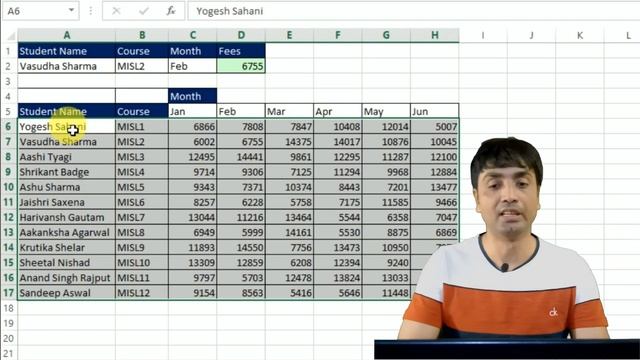This screenshot has height=360, width=640.
Task: Click cell Sheetal Nishad
Action: click(x=67, y=262)
